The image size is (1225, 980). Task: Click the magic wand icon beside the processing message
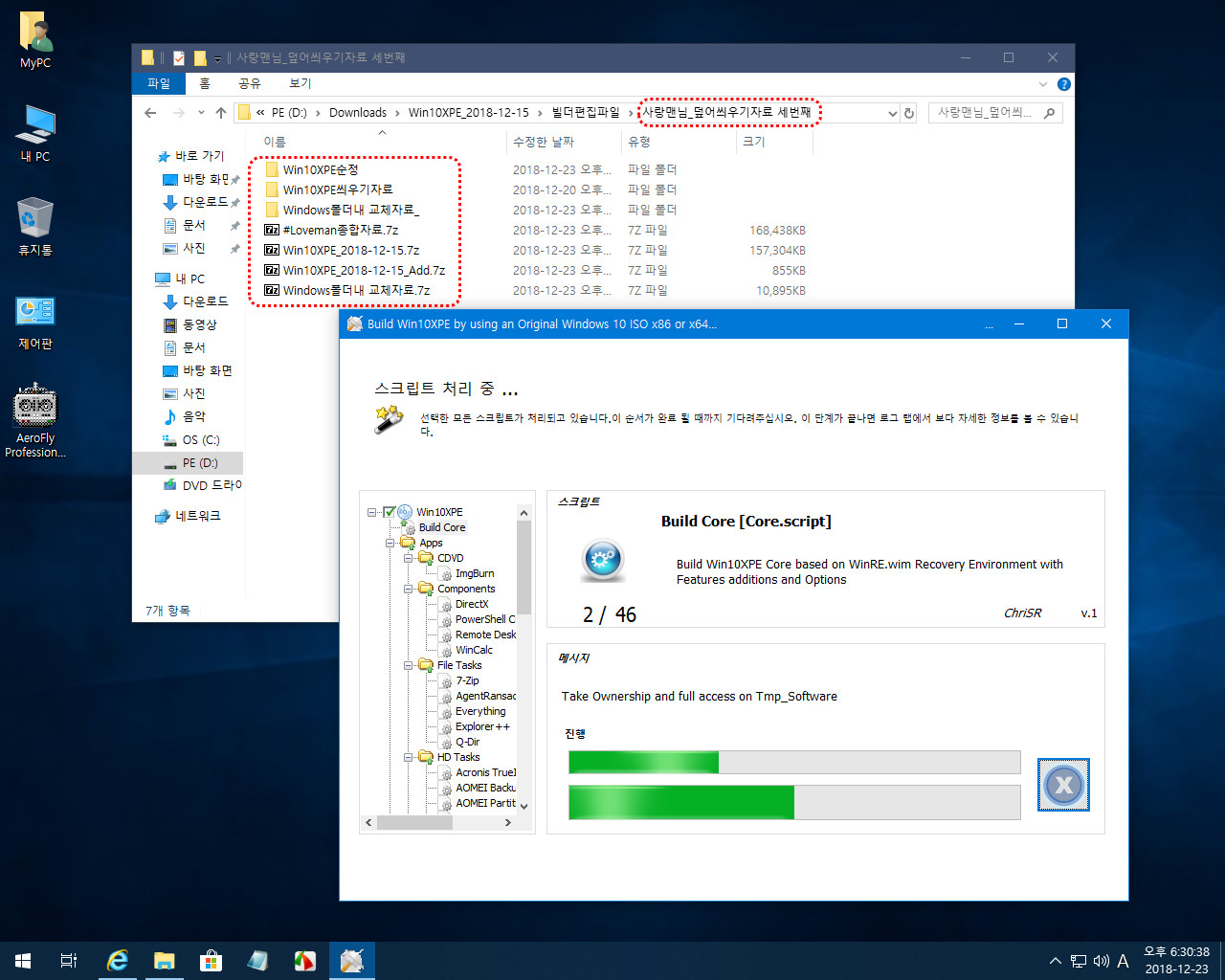coord(388,418)
